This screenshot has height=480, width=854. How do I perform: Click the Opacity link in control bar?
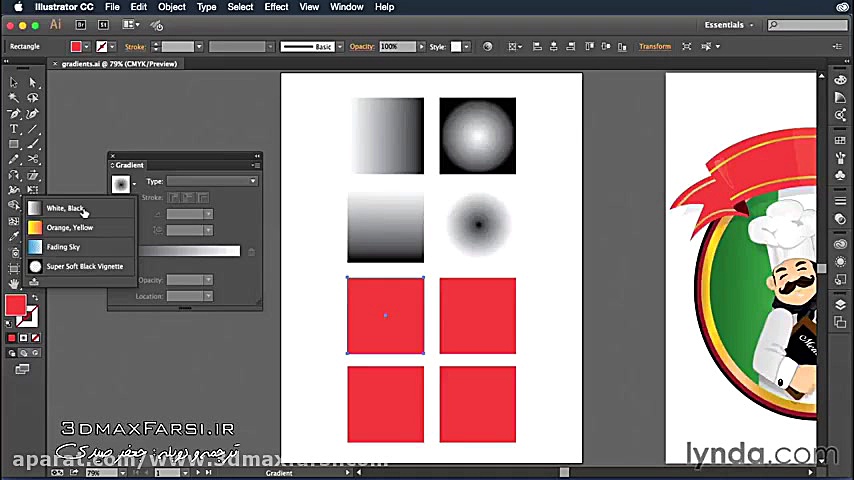click(x=362, y=47)
